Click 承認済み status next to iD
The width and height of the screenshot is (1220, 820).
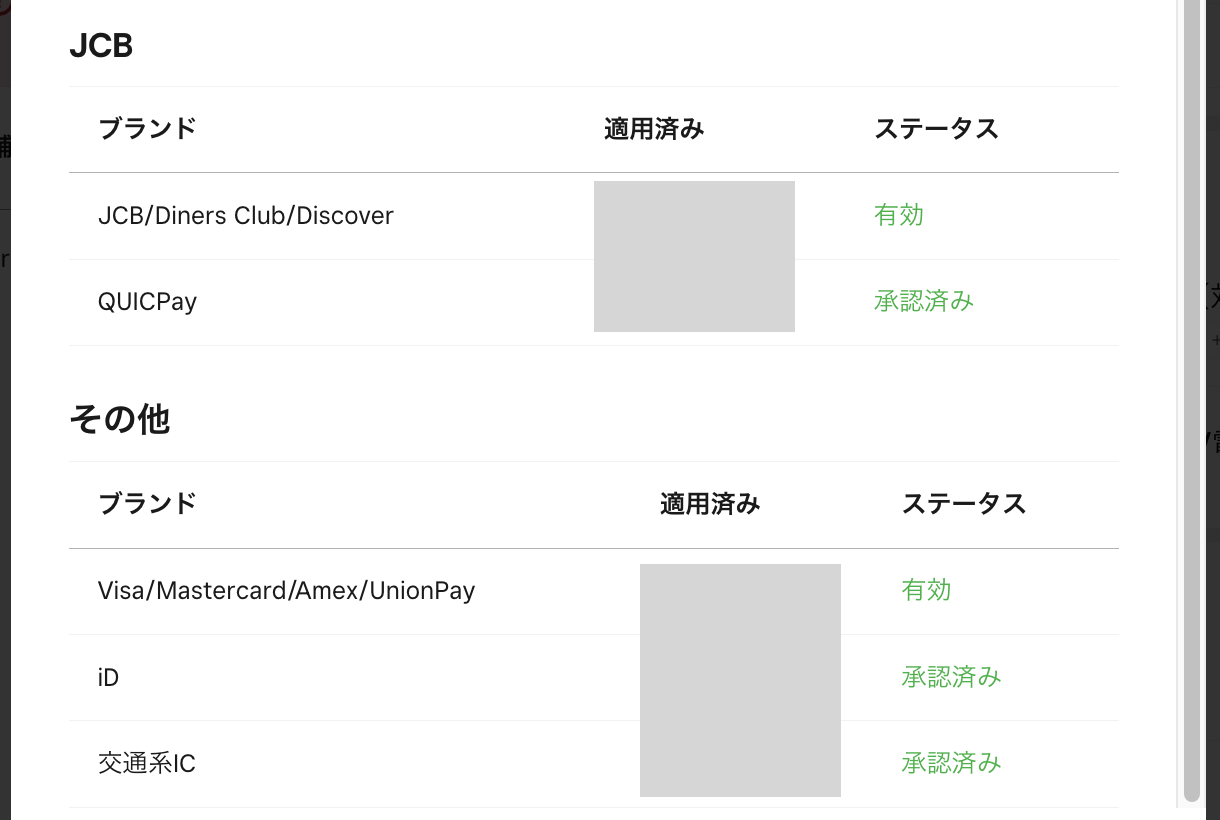[x=950, y=677]
